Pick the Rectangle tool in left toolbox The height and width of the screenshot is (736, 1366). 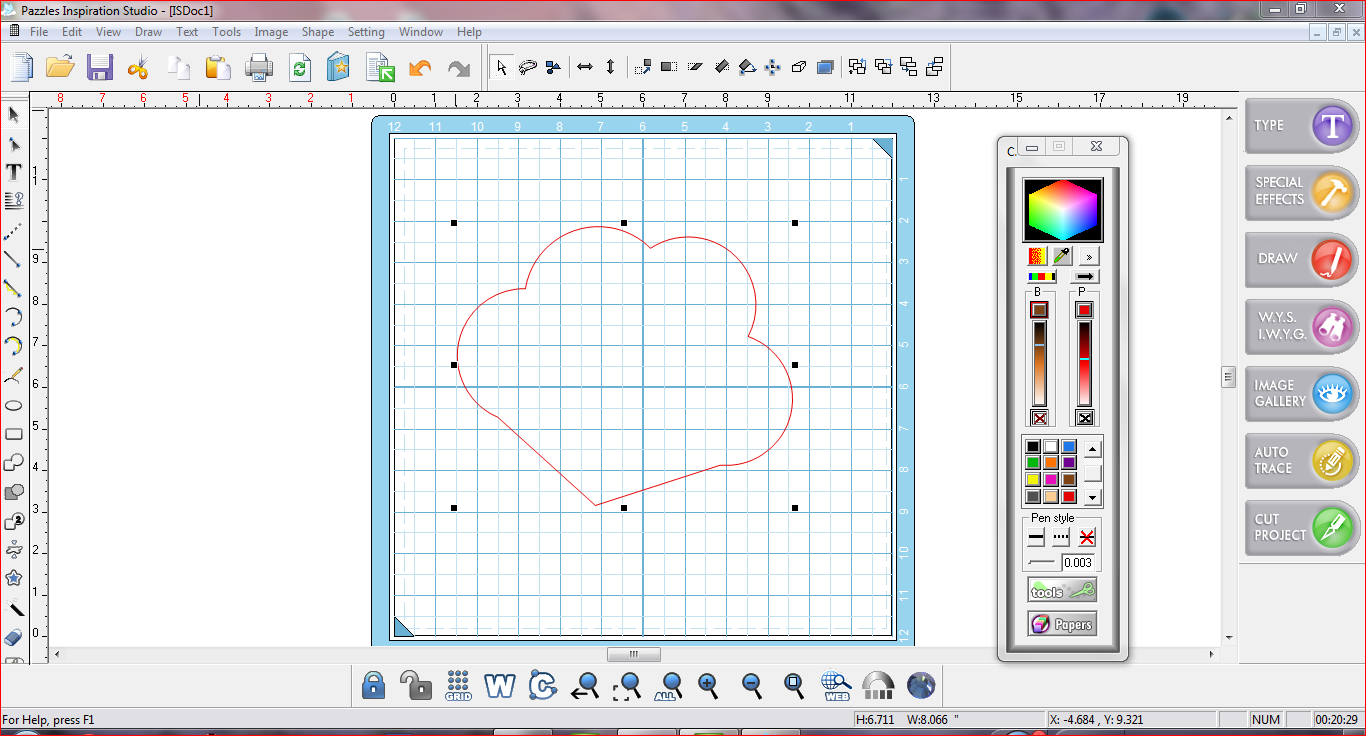(x=14, y=434)
